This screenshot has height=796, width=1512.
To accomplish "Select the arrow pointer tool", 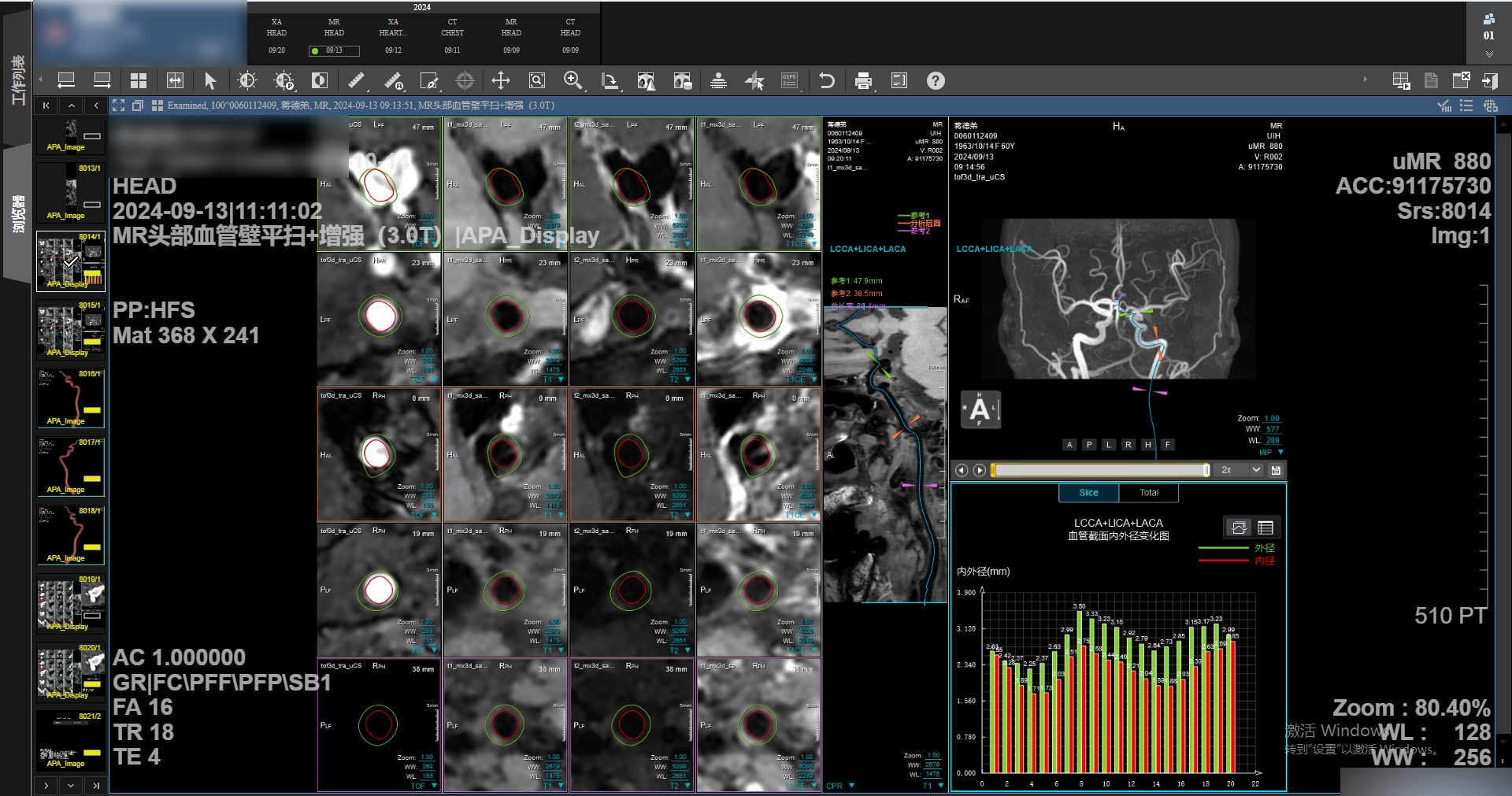I will point(209,81).
